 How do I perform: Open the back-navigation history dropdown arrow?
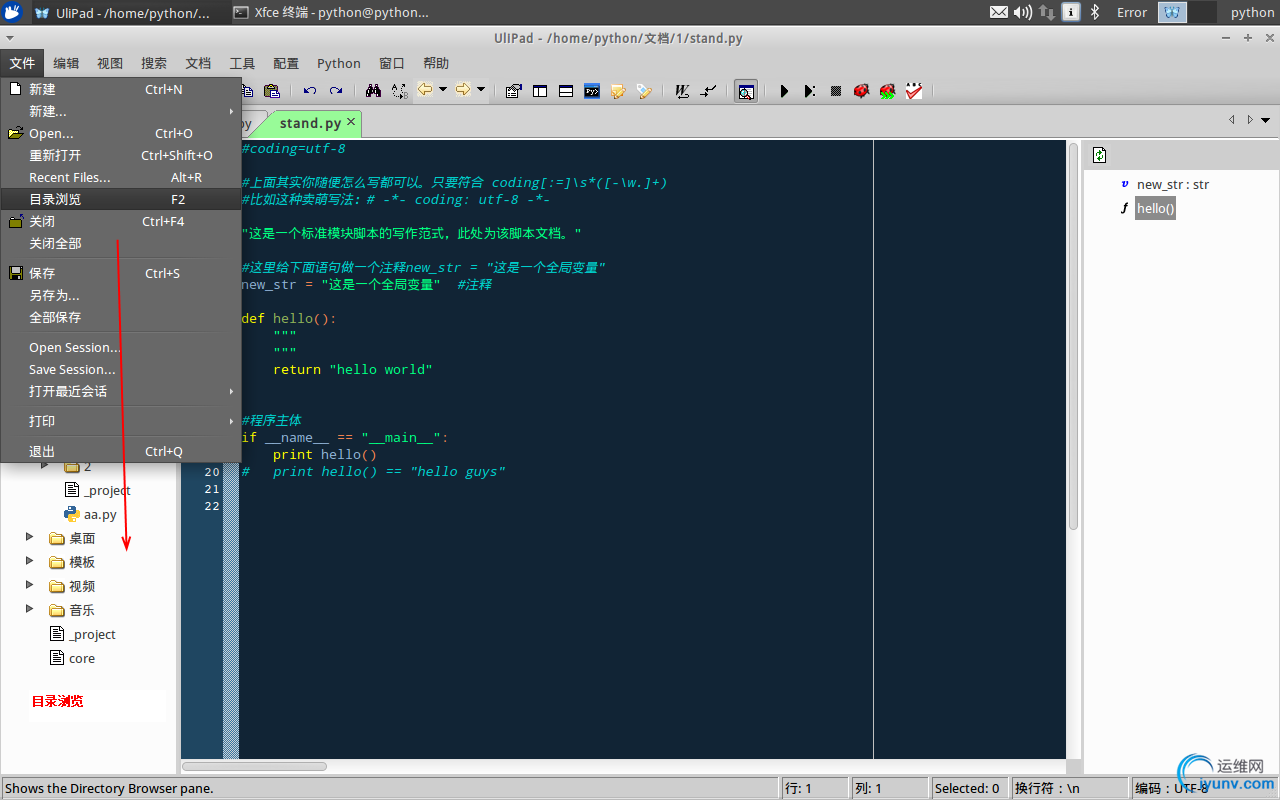click(x=443, y=90)
